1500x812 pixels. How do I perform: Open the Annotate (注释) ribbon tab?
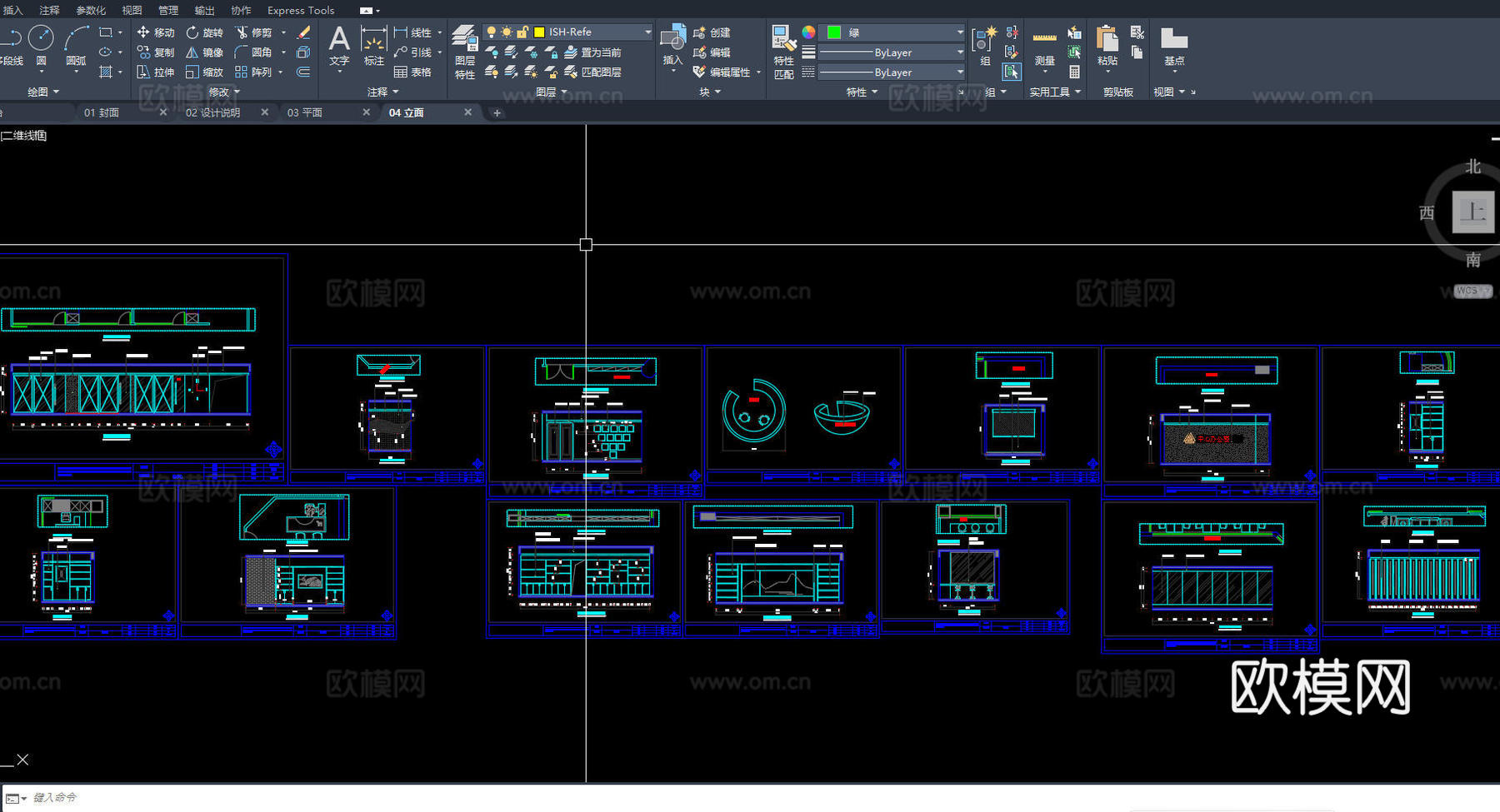point(50,10)
